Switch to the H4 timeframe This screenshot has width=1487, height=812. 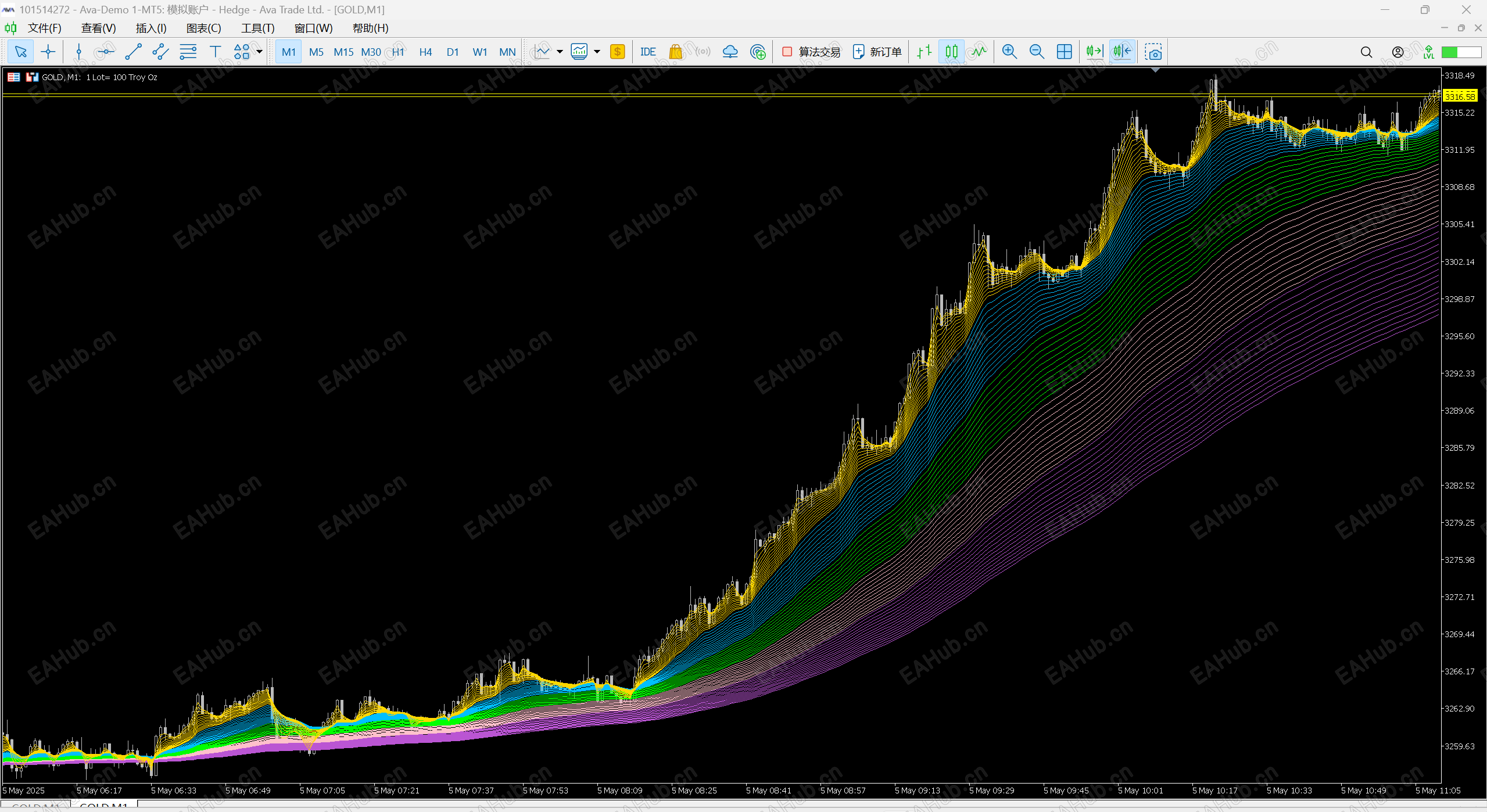425,52
